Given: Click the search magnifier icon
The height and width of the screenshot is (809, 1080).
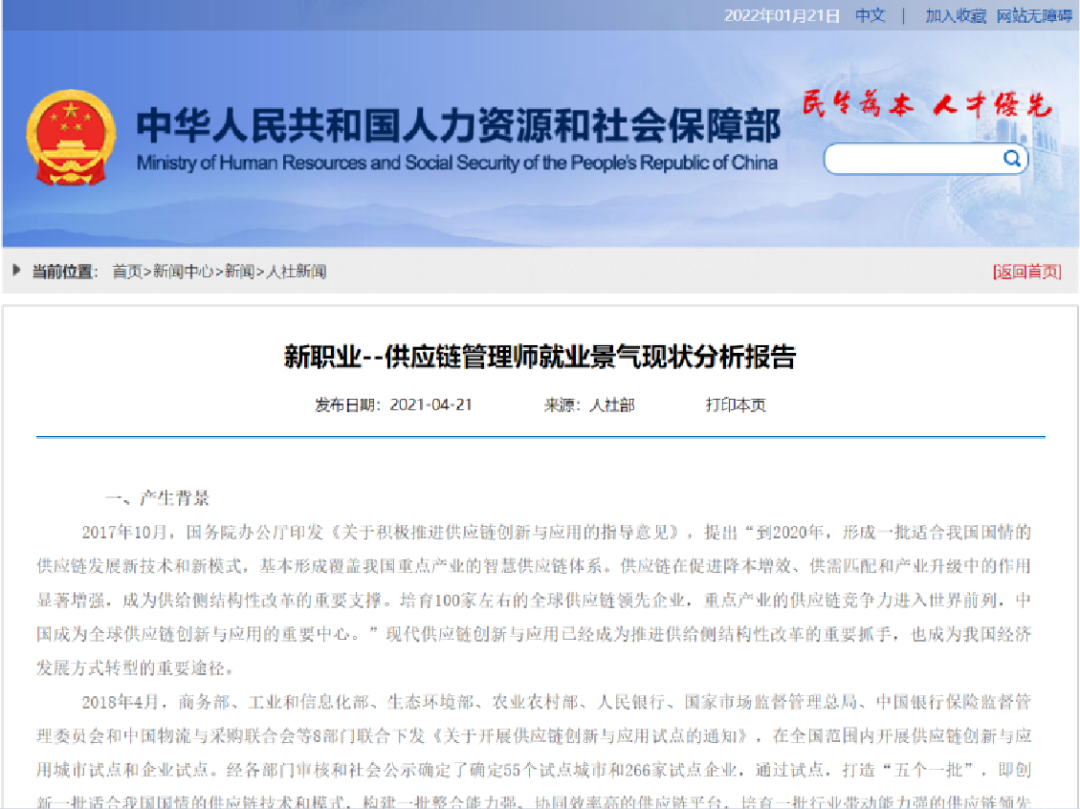Looking at the screenshot, I should [x=1011, y=158].
